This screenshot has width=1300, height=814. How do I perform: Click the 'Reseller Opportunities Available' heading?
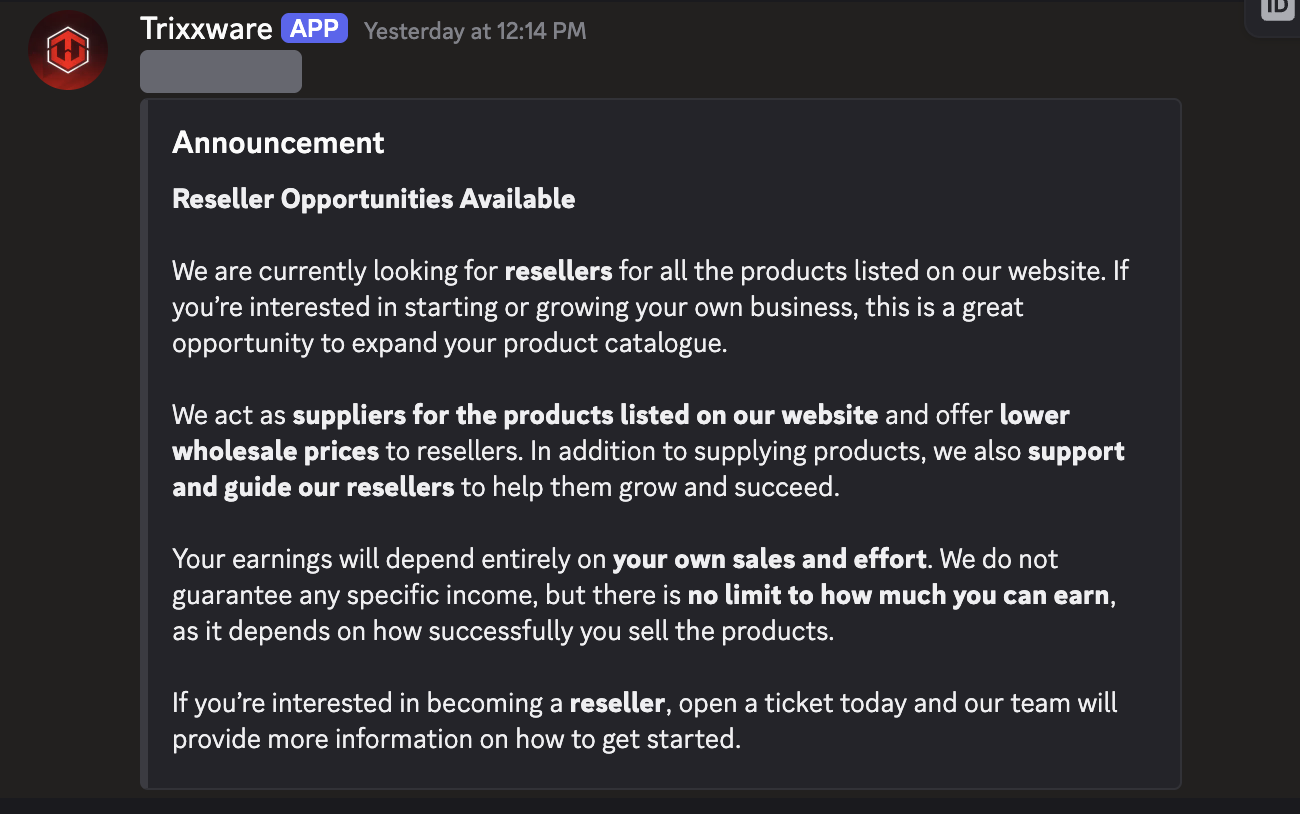[373, 199]
